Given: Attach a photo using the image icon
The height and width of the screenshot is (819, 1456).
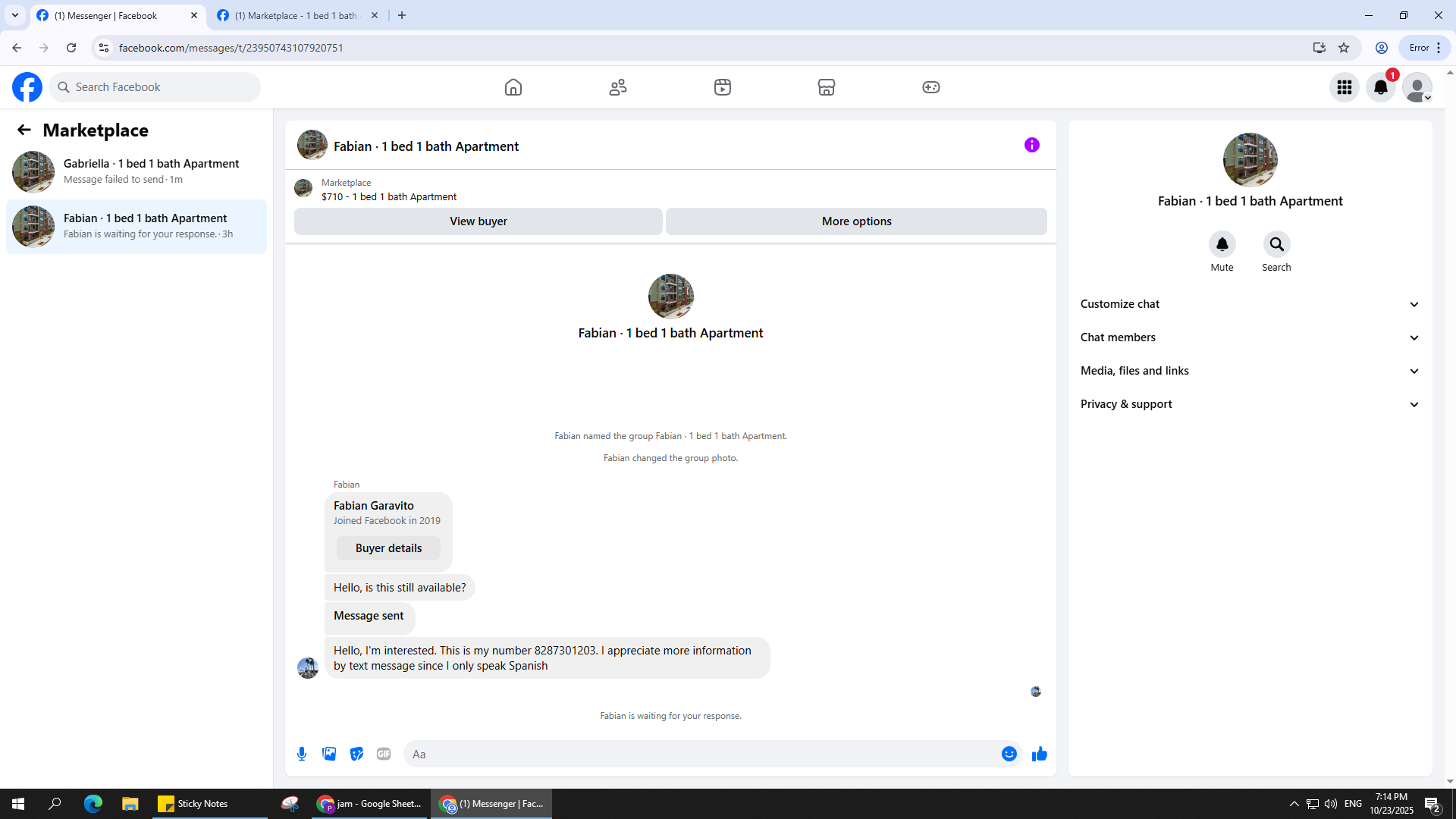Looking at the screenshot, I should point(329,754).
